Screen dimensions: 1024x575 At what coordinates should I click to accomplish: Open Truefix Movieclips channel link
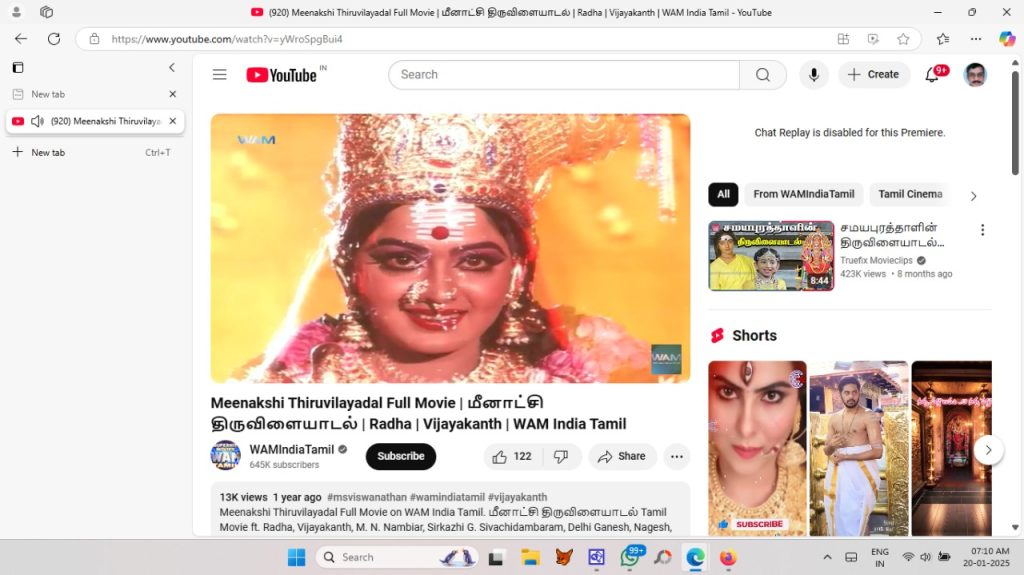point(876,260)
